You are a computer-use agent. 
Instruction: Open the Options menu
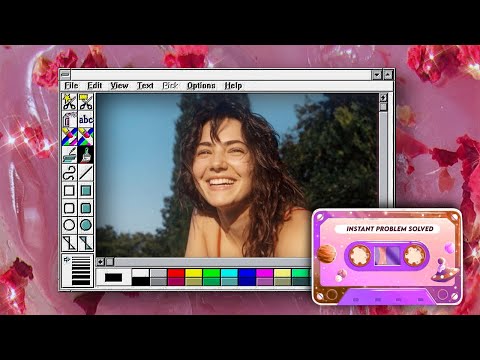tap(201, 86)
